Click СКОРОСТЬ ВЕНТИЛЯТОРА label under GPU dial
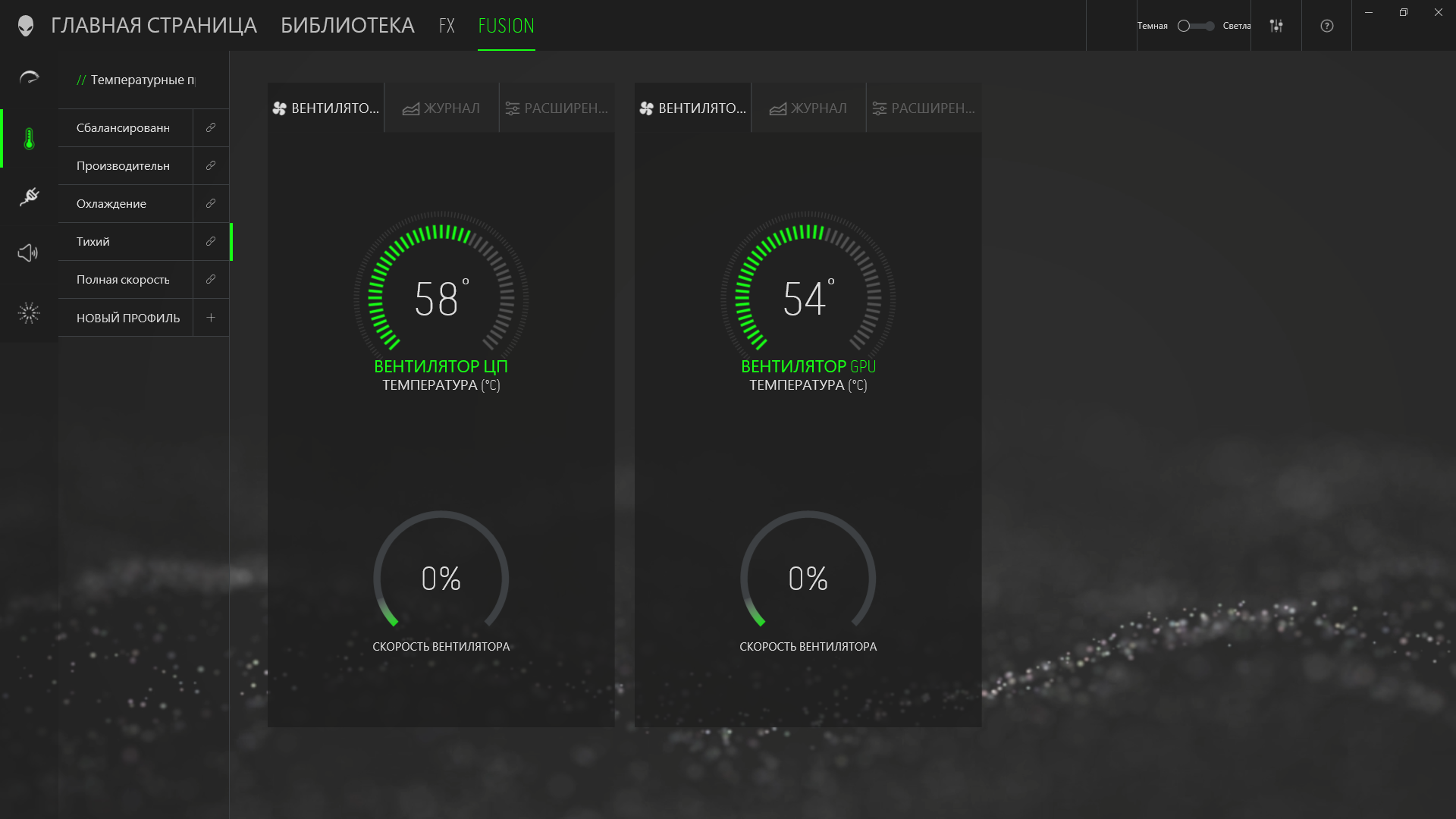Screen dimensions: 1456x819 pos(808,647)
